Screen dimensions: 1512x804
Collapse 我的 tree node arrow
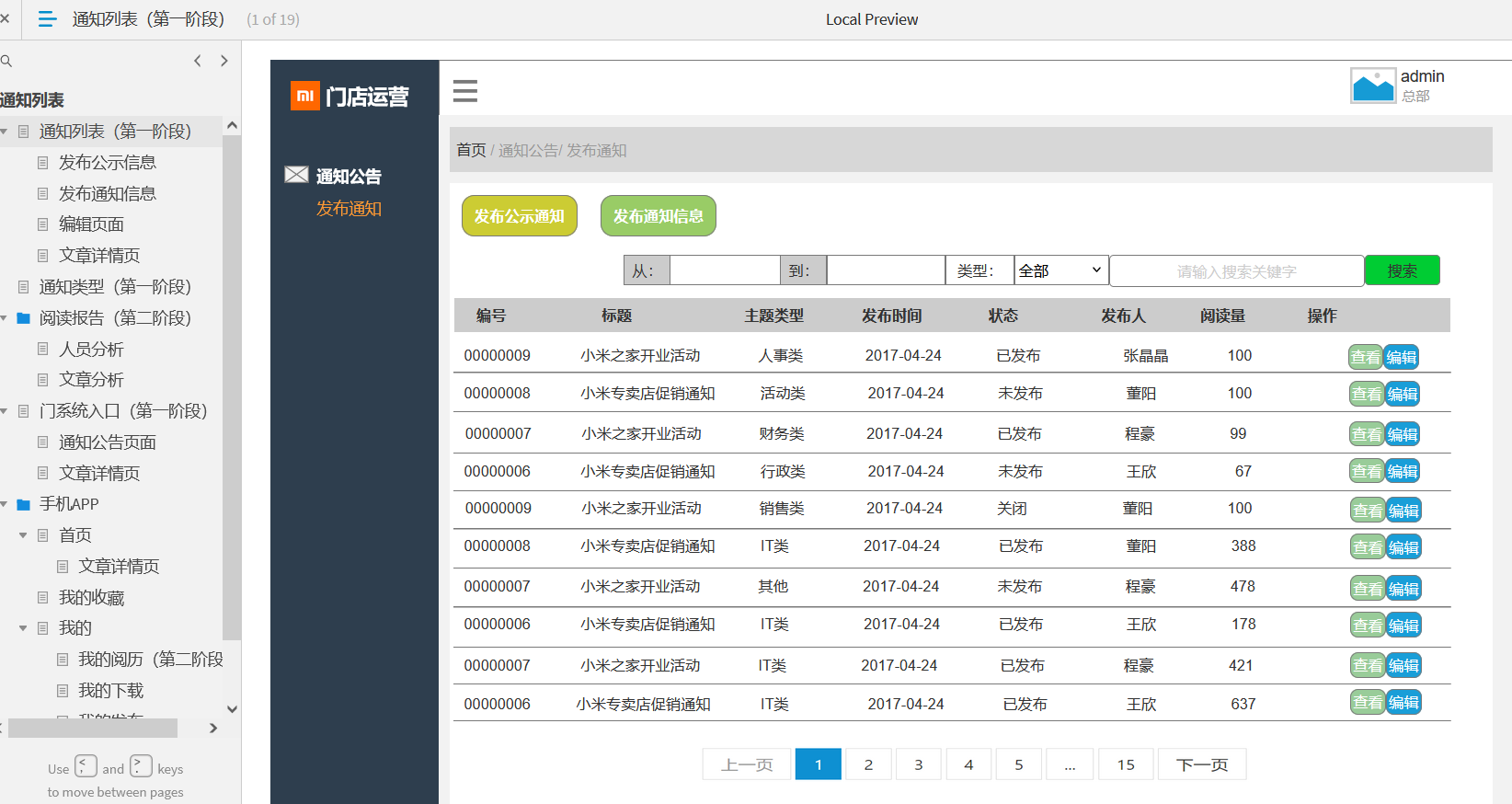pos(23,628)
